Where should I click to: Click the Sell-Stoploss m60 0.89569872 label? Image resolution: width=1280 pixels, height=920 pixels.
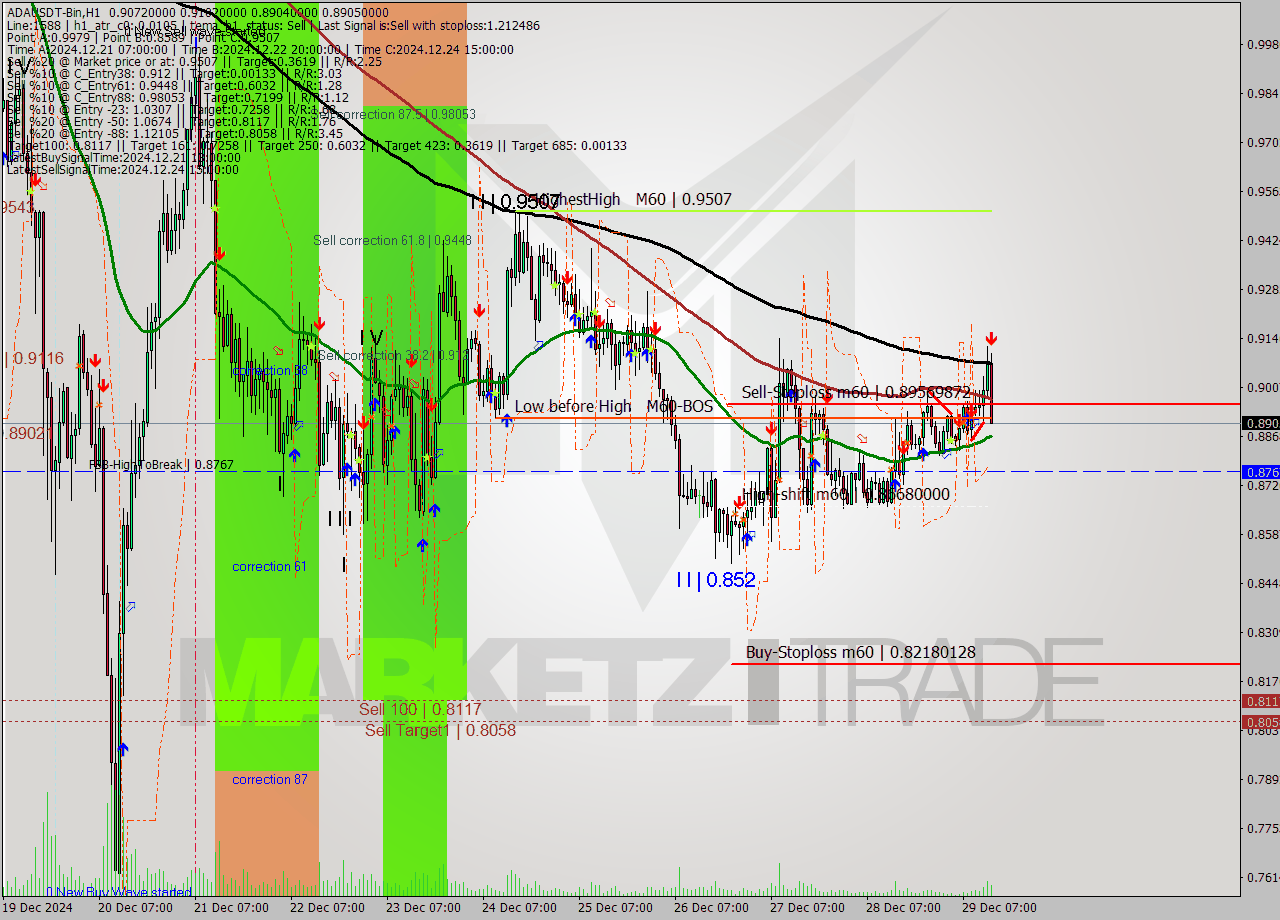click(x=856, y=392)
